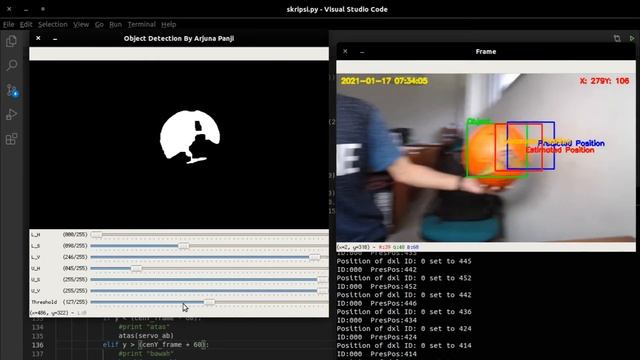
Task: Open the Run menu
Action: (x=116, y=24)
